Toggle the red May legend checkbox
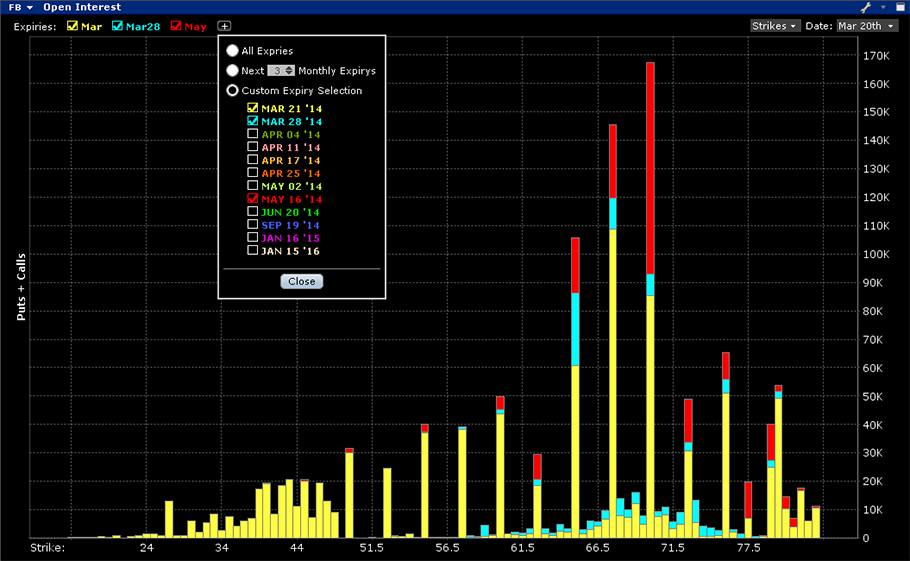910x561 pixels. click(x=176, y=26)
